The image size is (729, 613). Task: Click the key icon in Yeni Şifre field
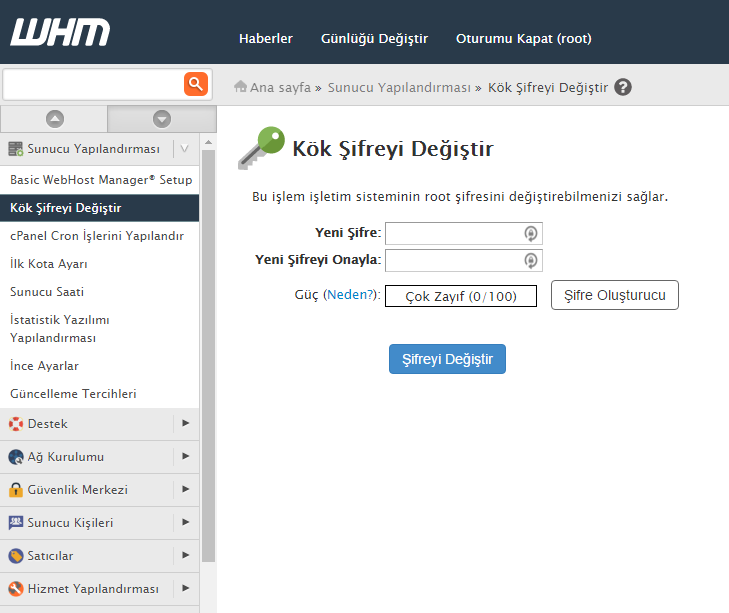click(x=531, y=233)
